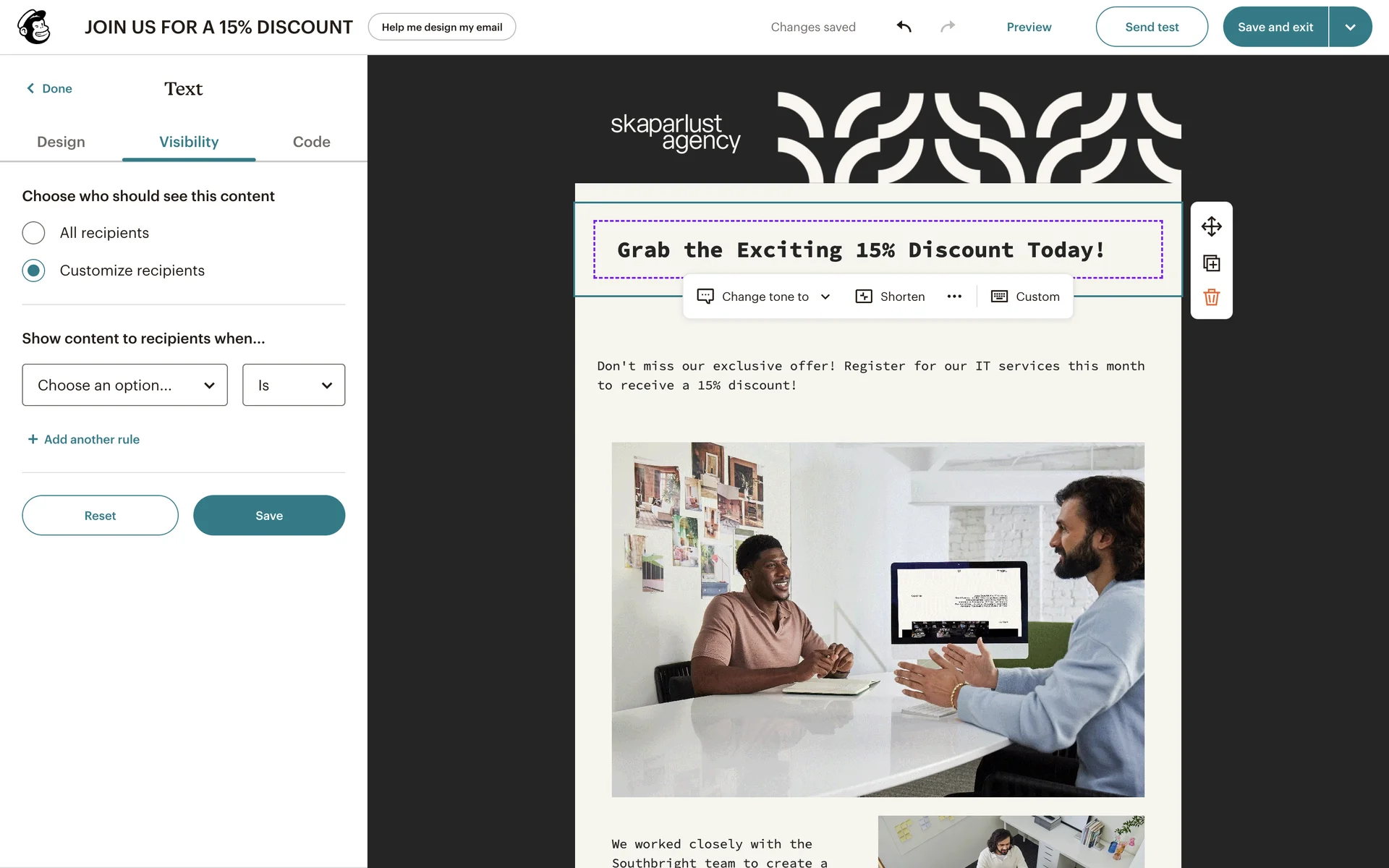
Task: Click the Shorten text icon
Action: (864, 297)
